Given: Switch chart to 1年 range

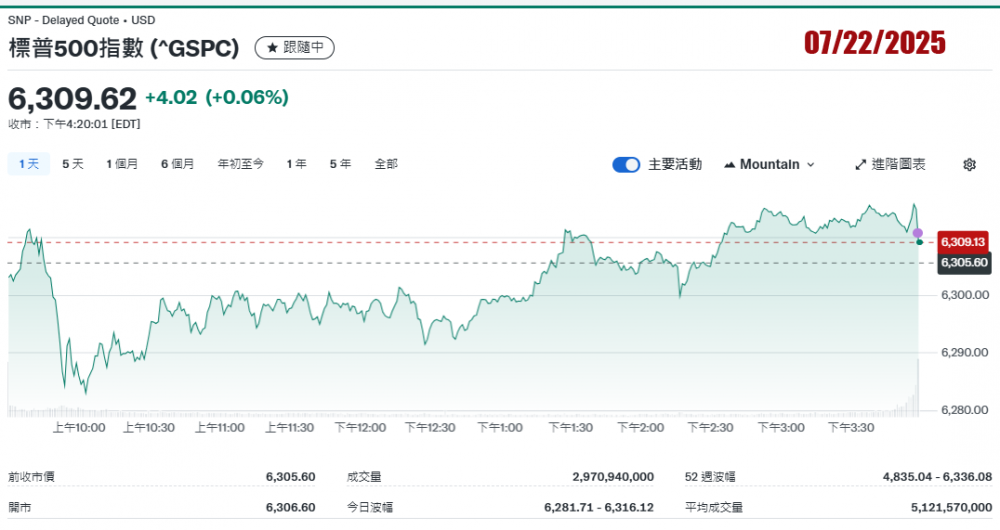Looking at the screenshot, I should [x=296, y=164].
